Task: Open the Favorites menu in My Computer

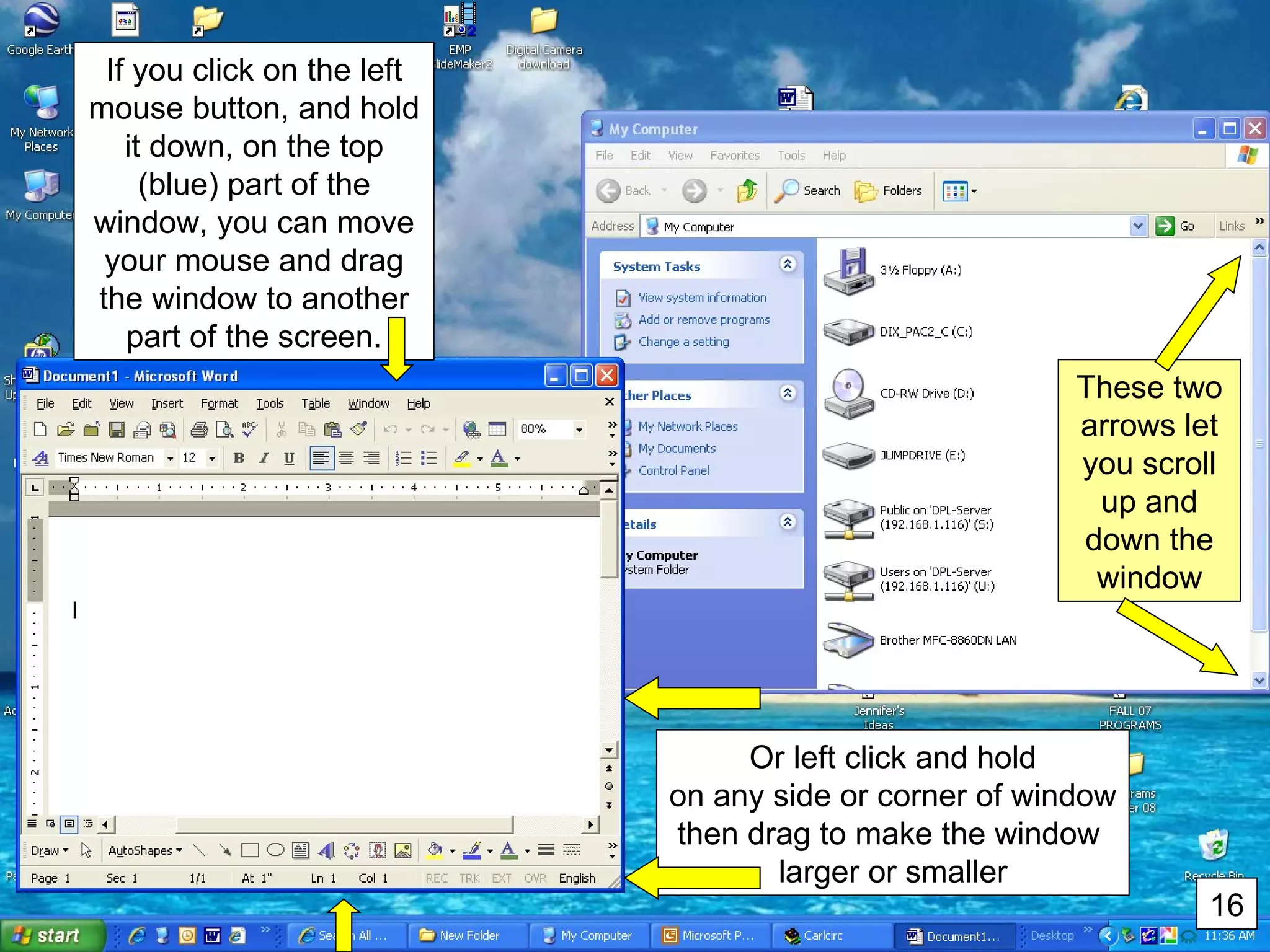Action: click(735, 156)
